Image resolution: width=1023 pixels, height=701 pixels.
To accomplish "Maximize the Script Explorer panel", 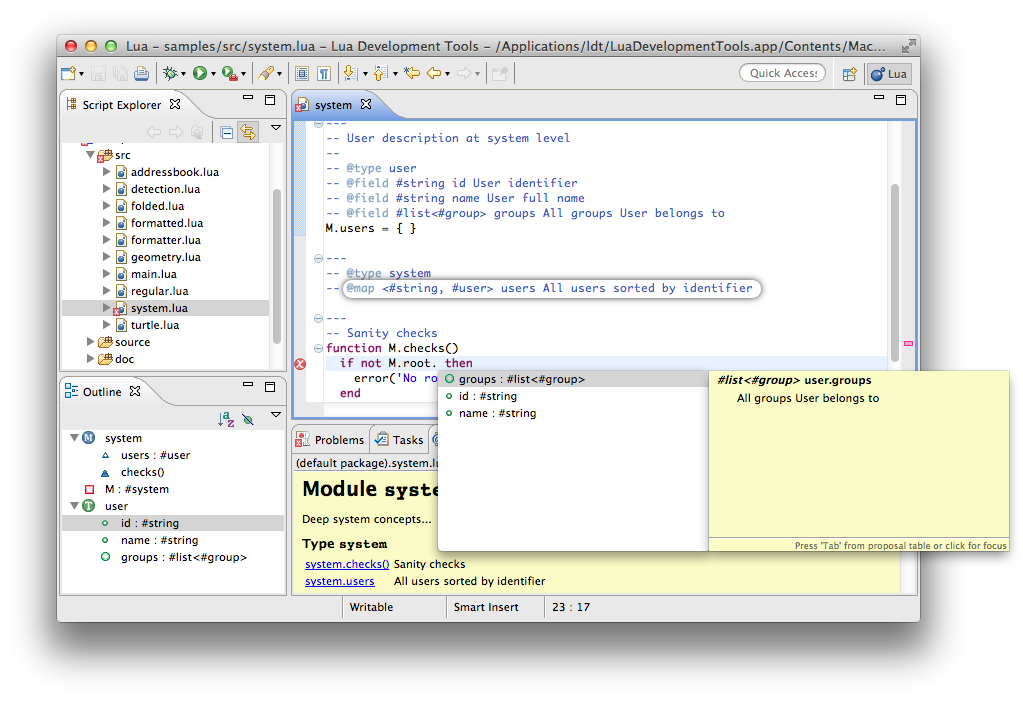I will click(x=270, y=100).
